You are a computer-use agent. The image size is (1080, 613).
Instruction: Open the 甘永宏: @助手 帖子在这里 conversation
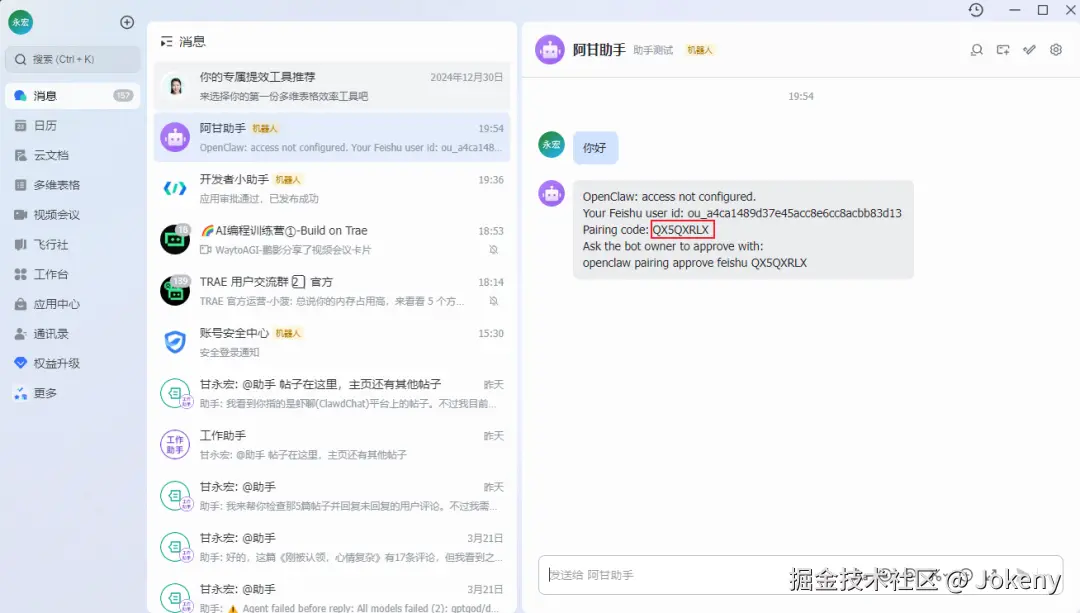331,393
